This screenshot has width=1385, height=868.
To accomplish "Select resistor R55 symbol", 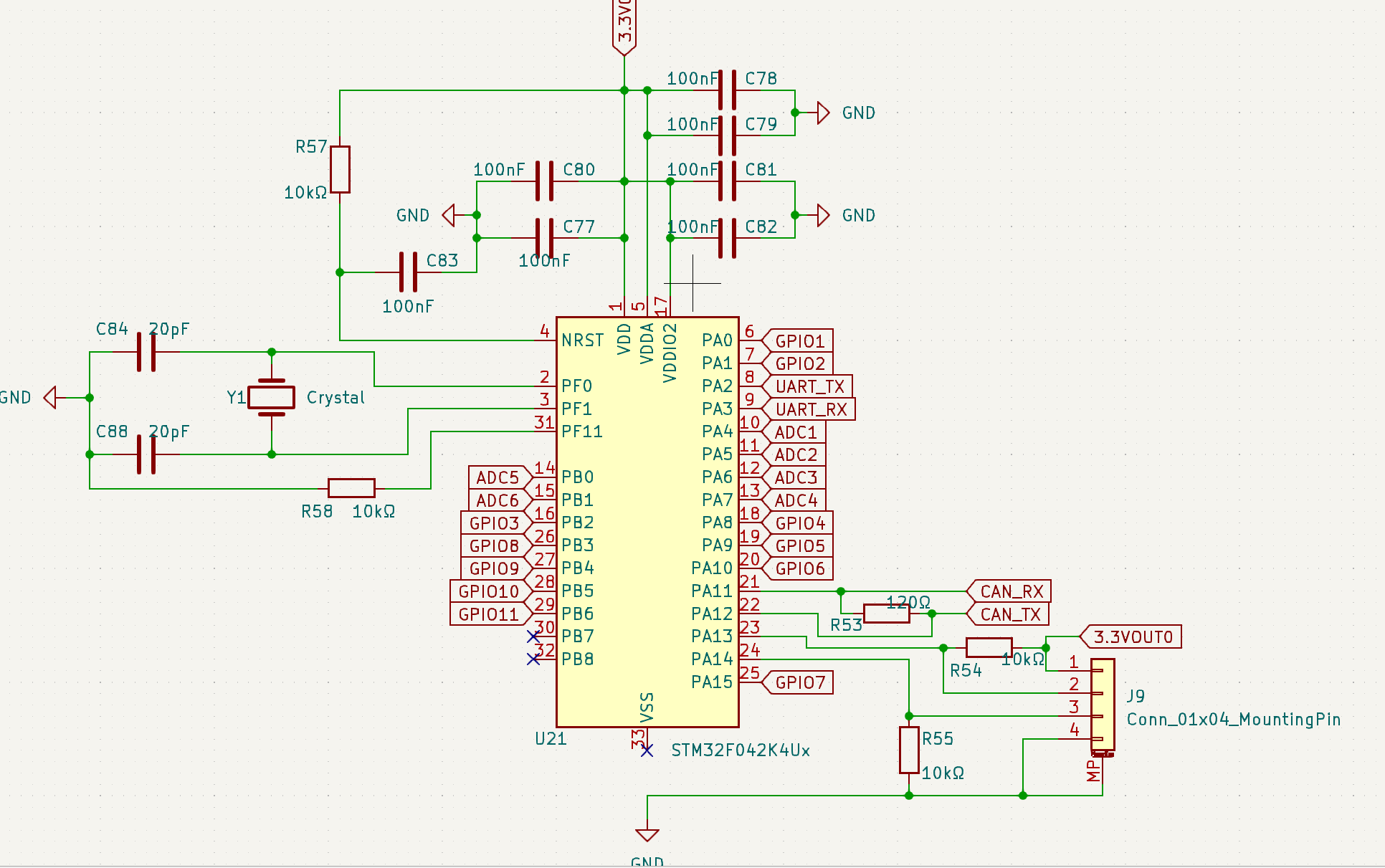I will point(909,750).
